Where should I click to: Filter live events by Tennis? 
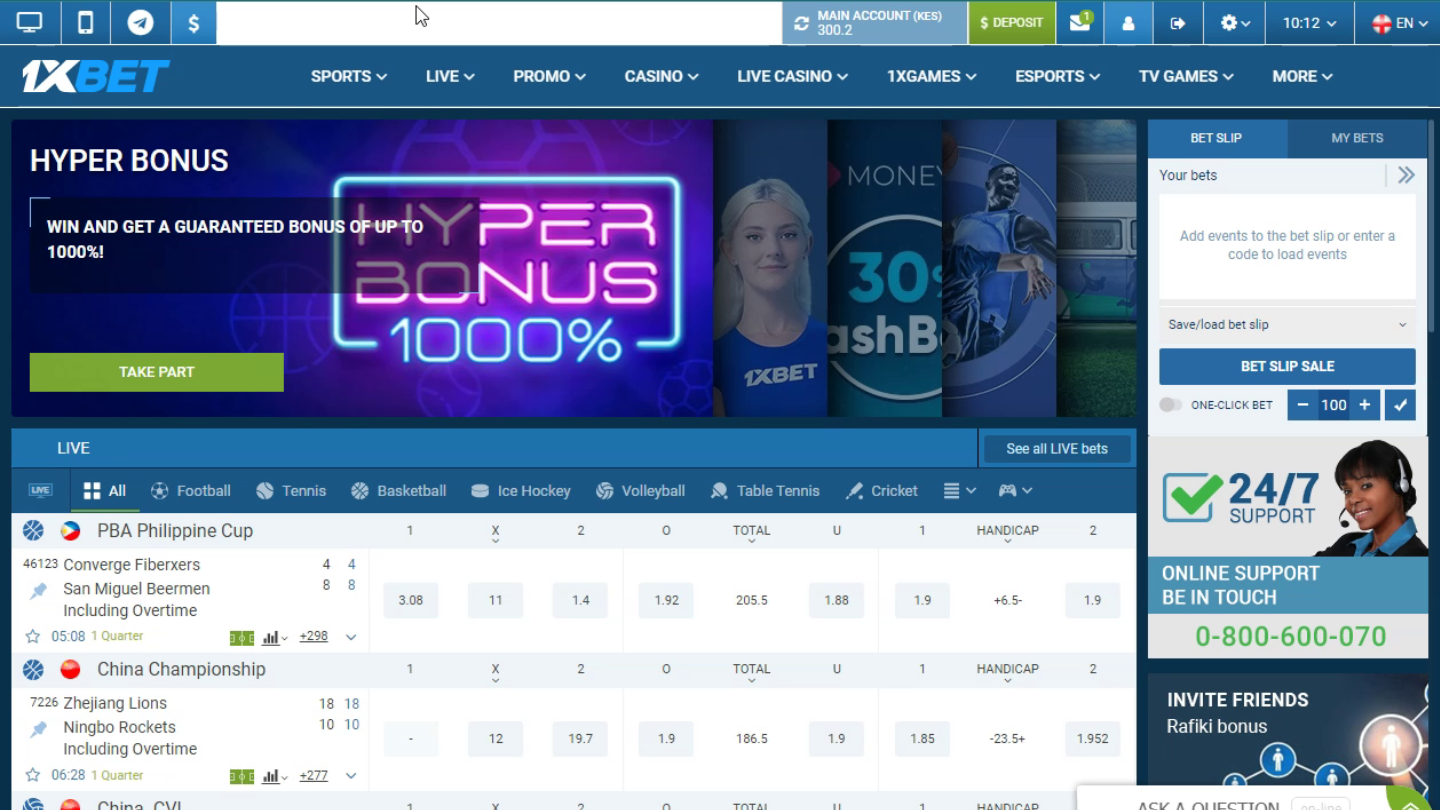coord(291,491)
